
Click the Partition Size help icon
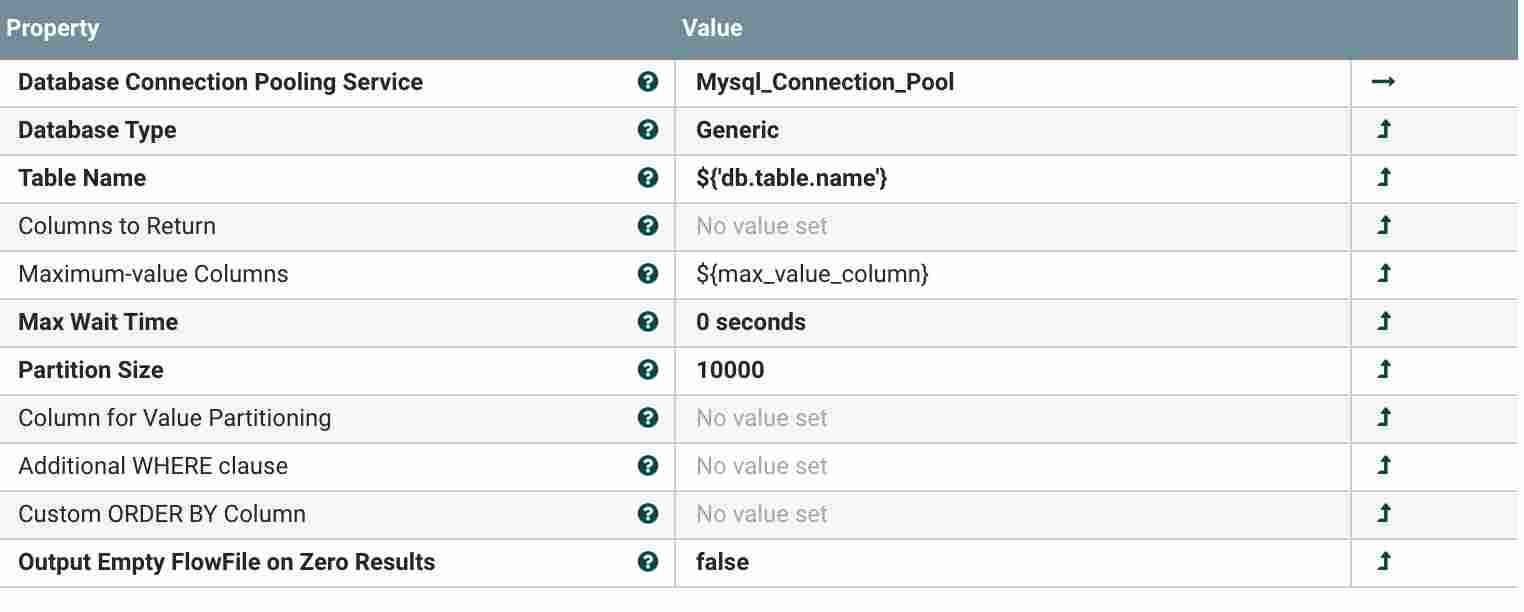pos(647,370)
